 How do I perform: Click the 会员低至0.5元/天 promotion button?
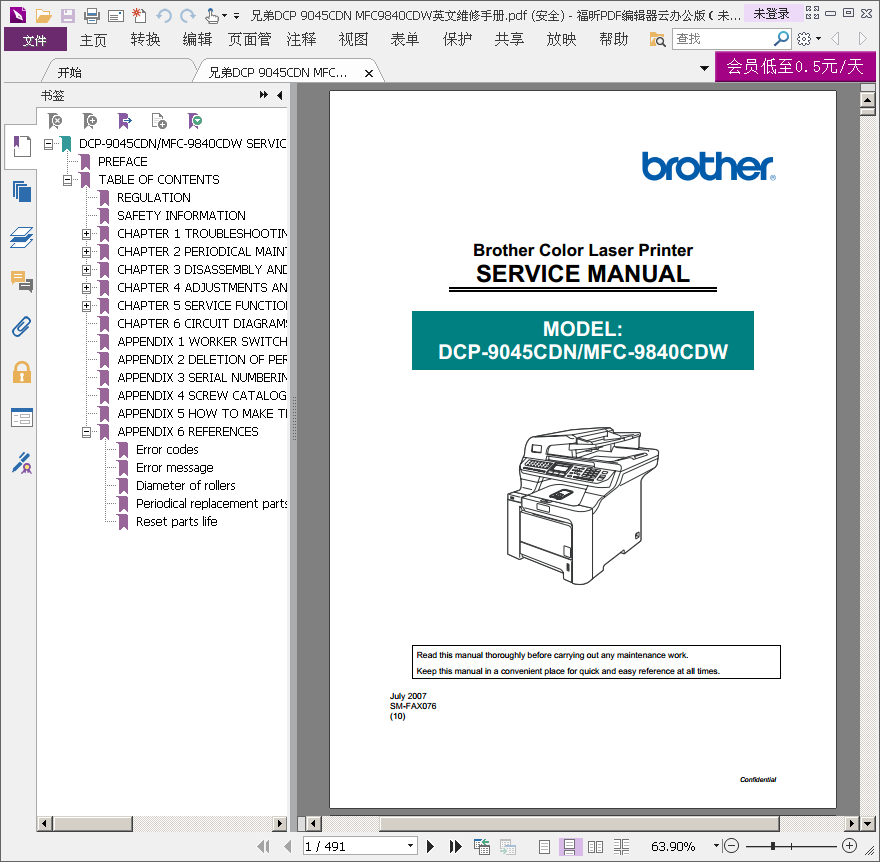[x=795, y=67]
